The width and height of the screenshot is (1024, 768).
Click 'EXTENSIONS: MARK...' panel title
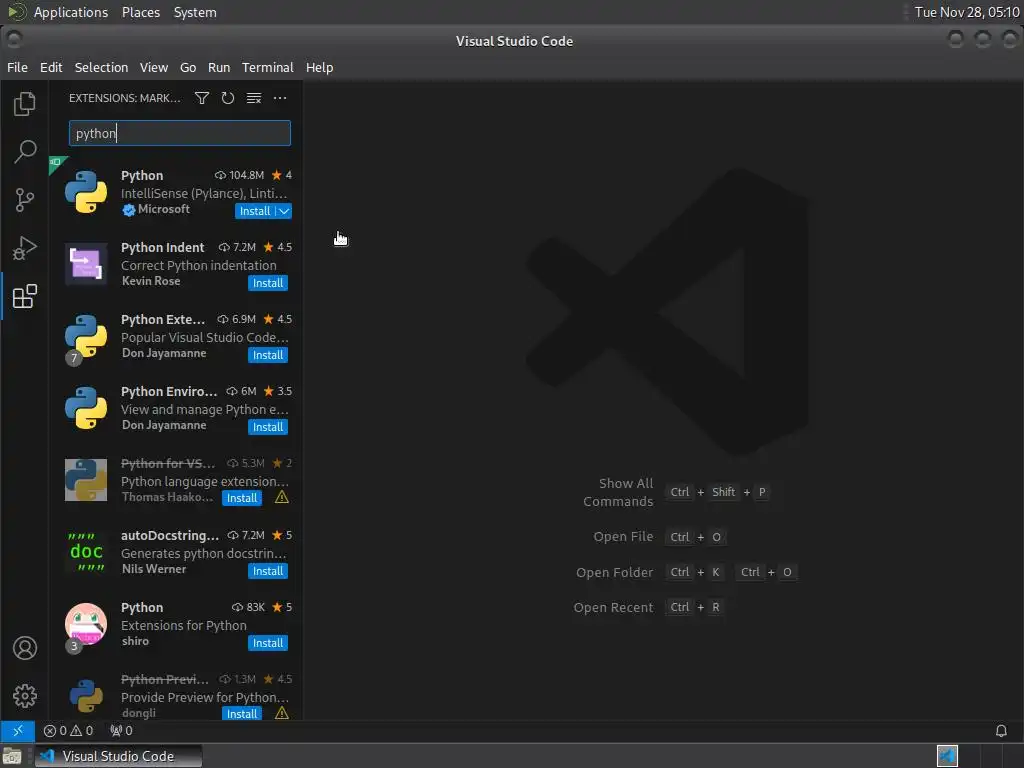(125, 98)
